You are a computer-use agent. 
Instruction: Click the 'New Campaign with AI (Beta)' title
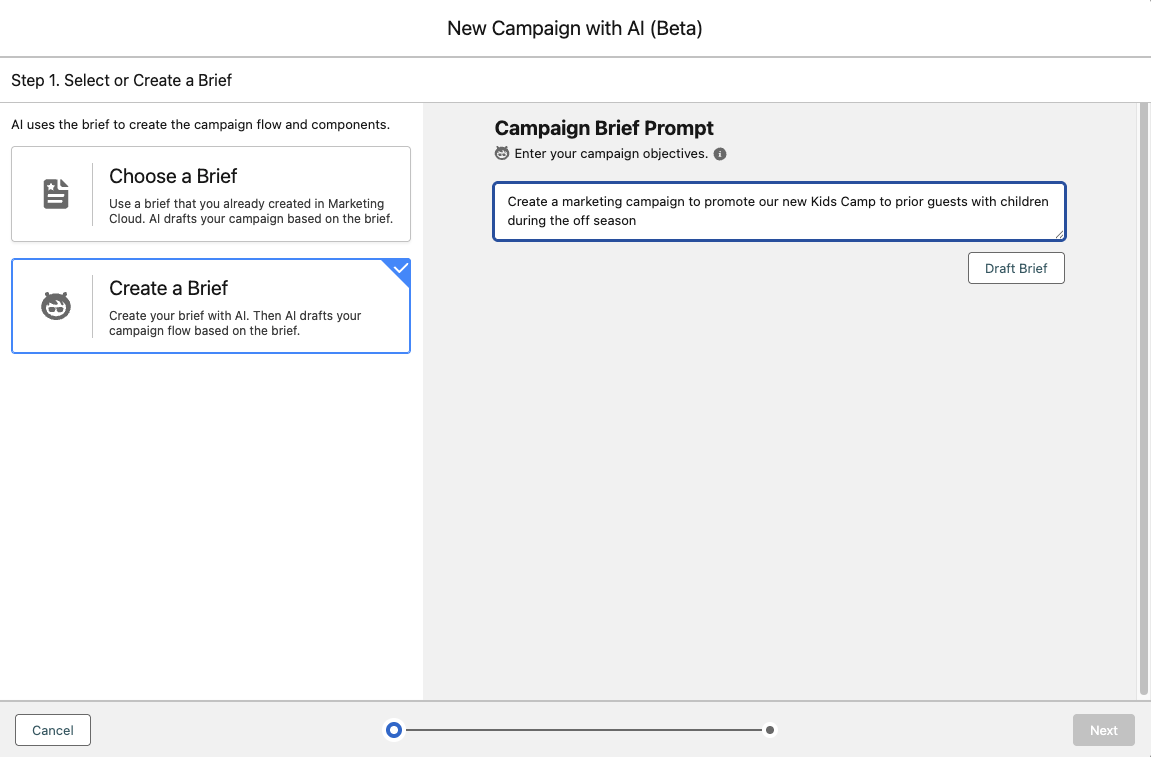tap(575, 28)
